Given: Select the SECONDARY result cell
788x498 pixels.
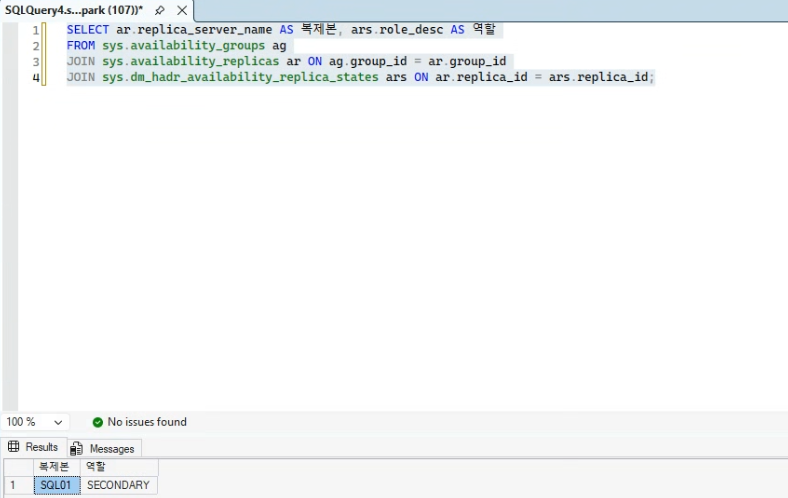Looking at the screenshot, I should [119, 485].
